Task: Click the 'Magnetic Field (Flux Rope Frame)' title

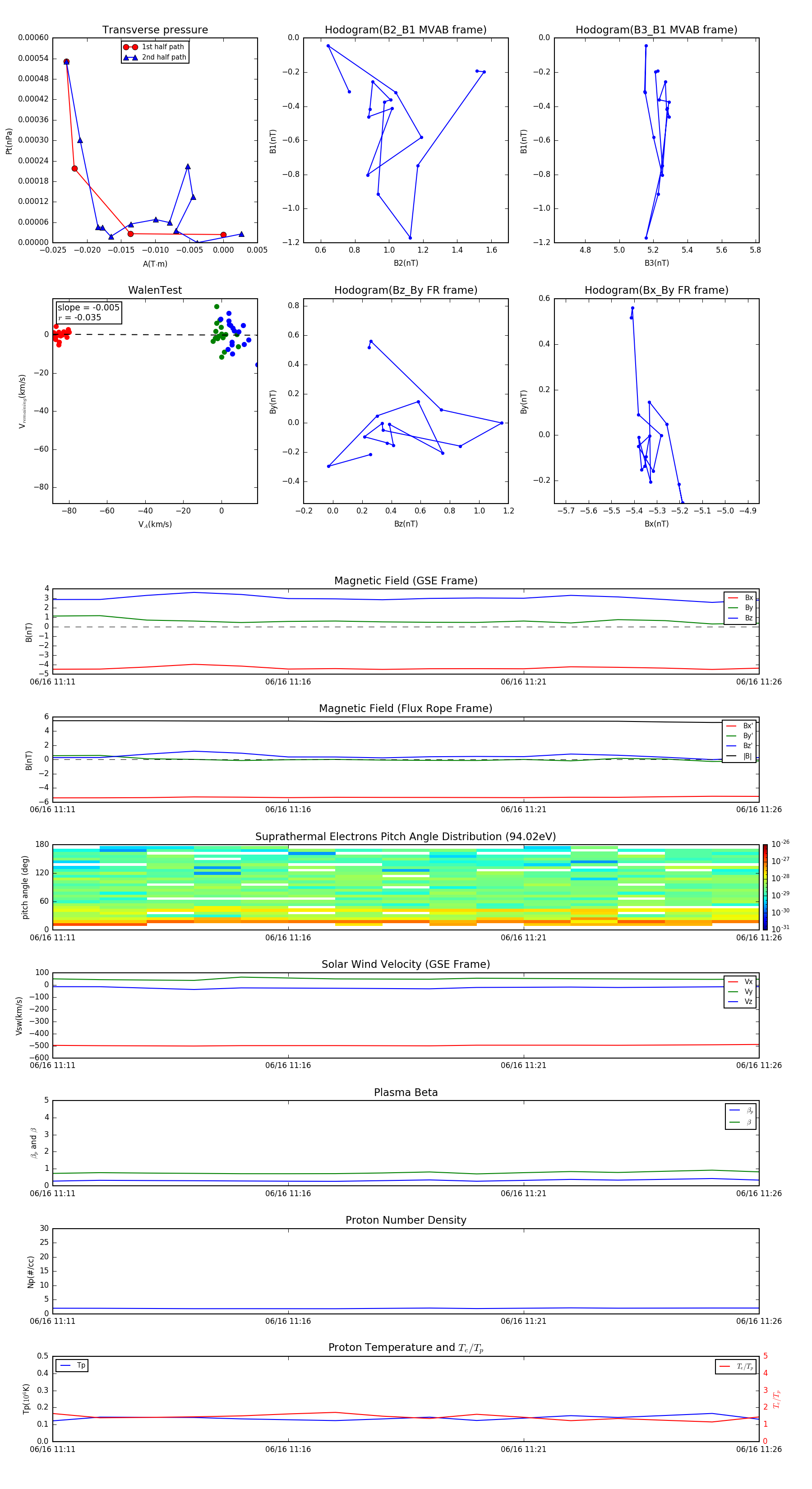Action: click(406, 709)
